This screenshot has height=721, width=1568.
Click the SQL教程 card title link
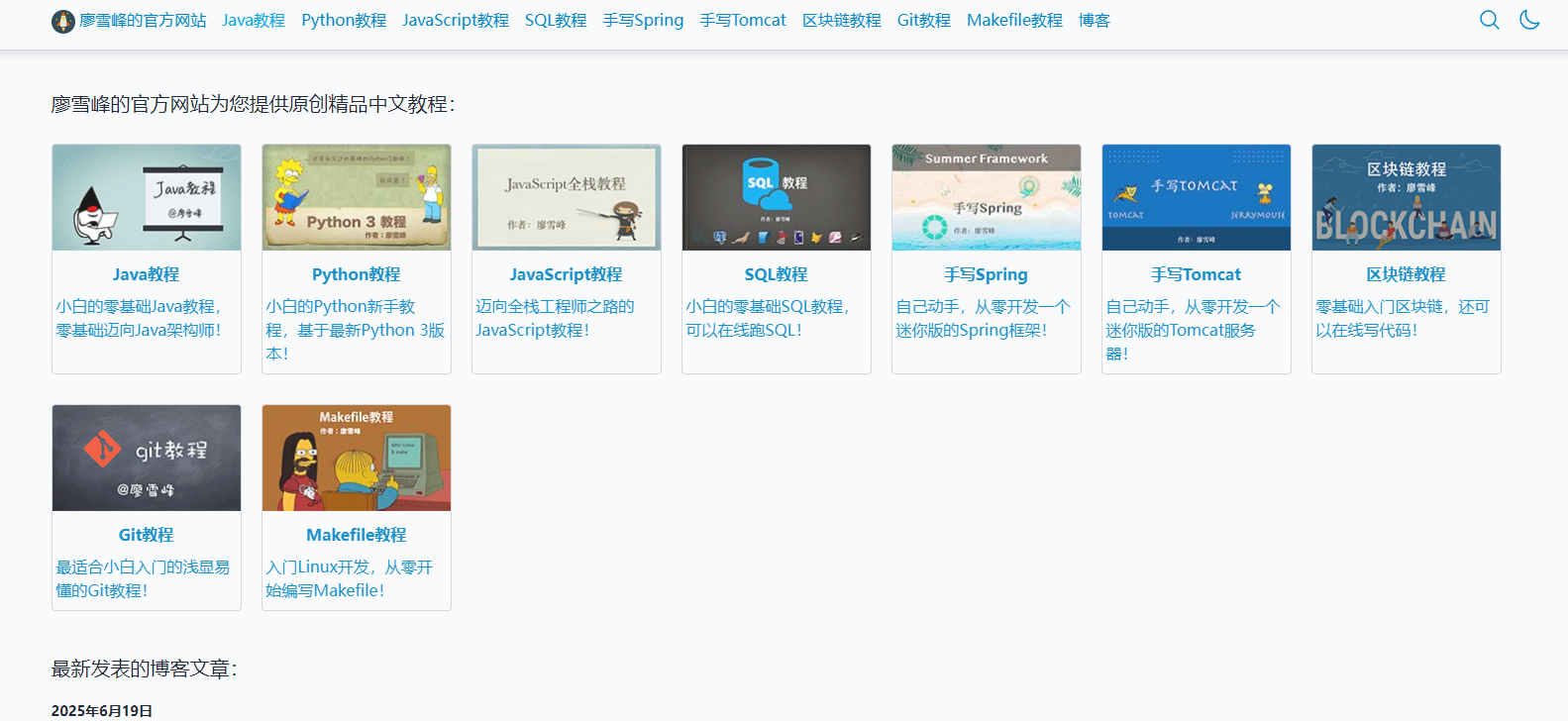point(776,274)
